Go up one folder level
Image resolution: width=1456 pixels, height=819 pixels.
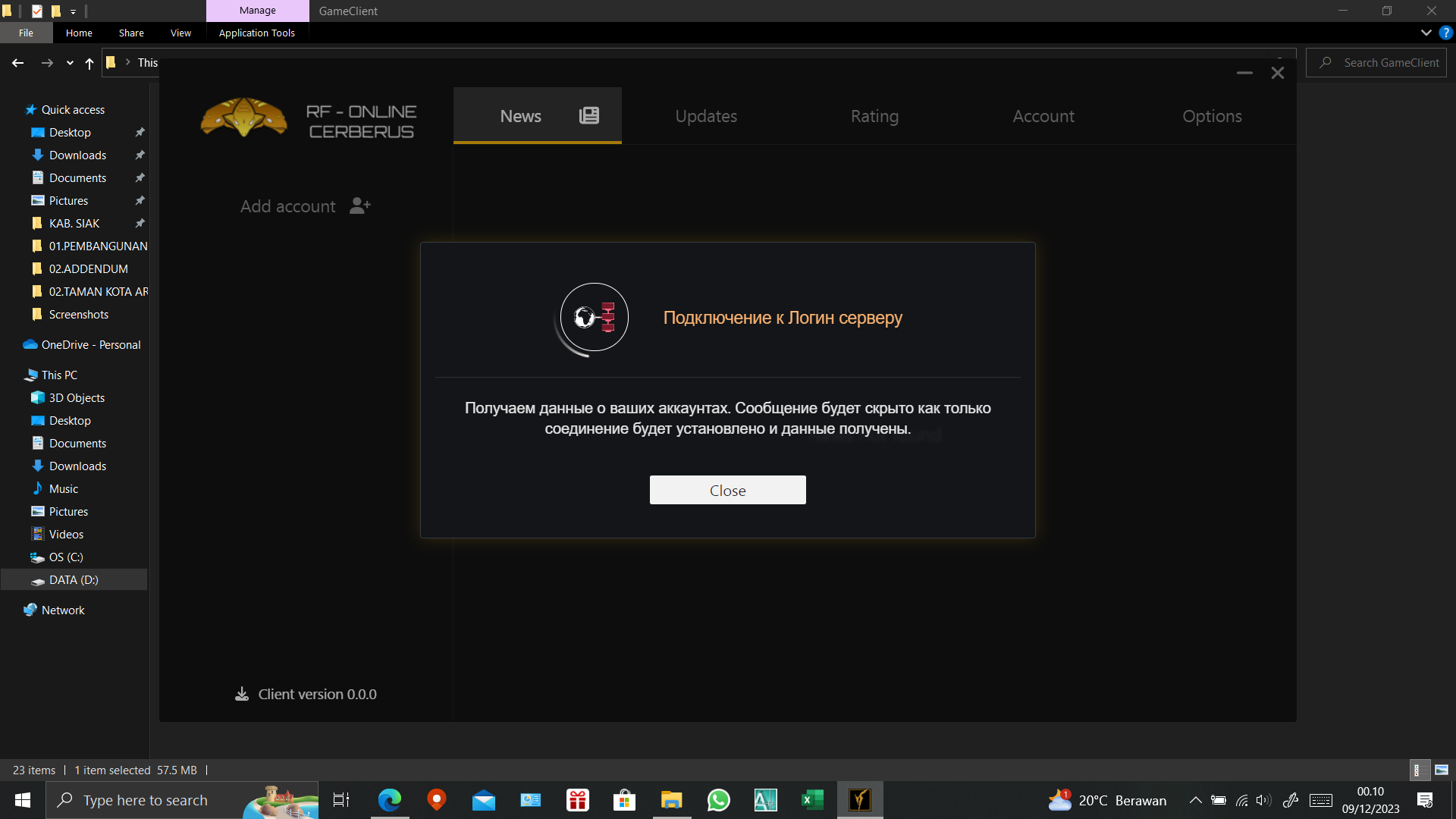(x=89, y=63)
